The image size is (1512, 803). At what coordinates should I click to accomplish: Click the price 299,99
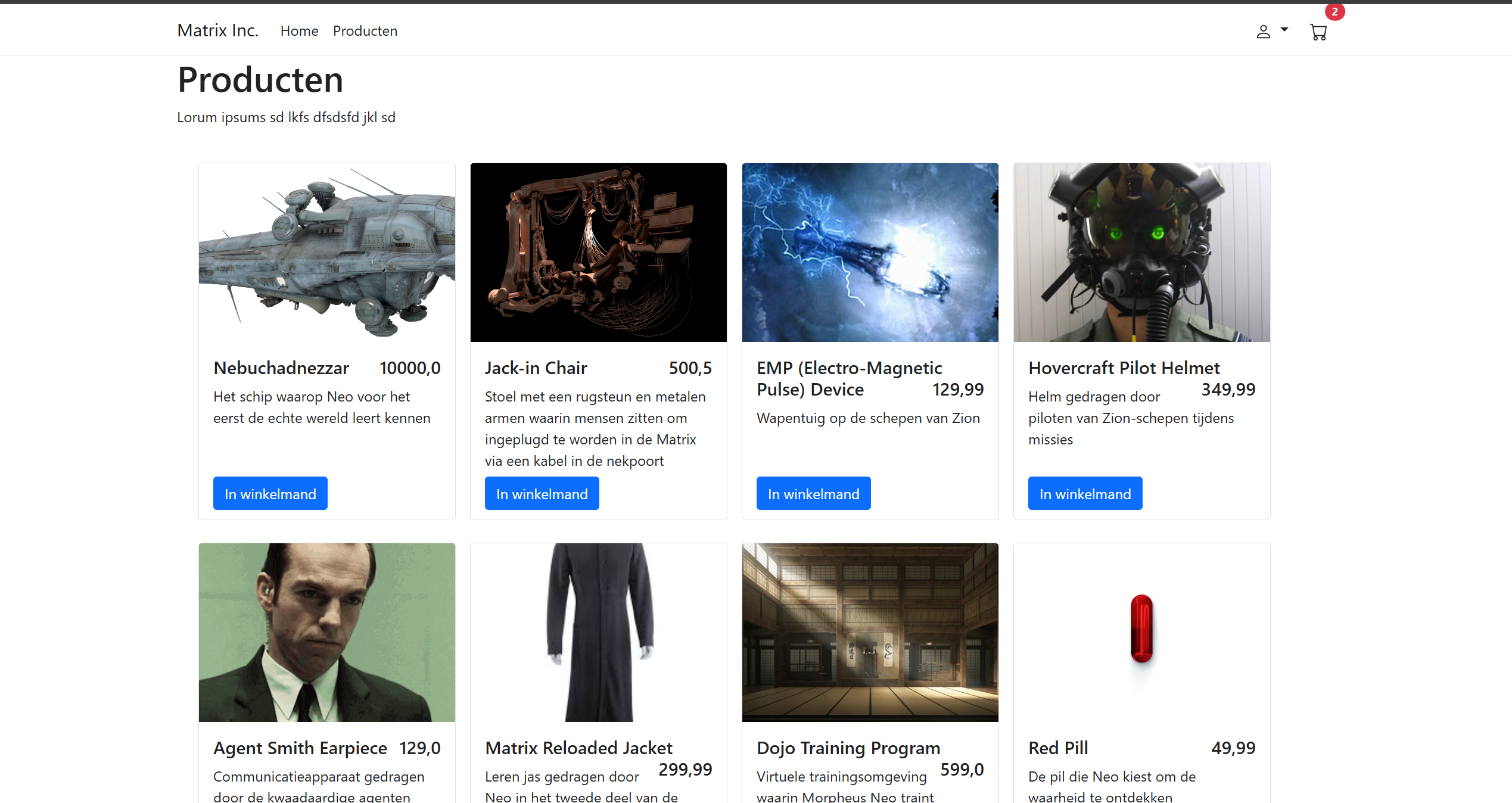click(685, 770)
